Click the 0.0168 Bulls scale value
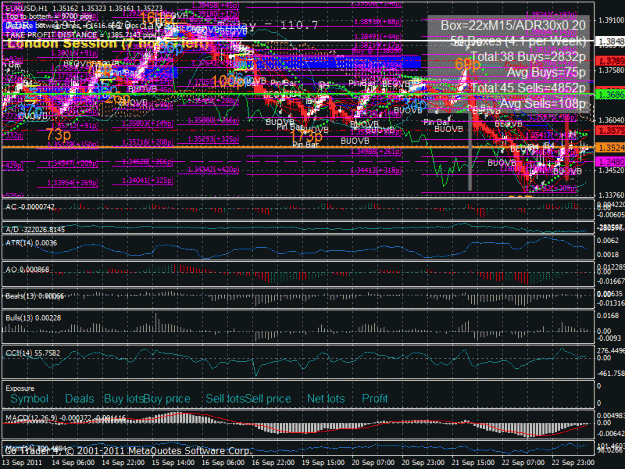This screenshot has height=469, width=625. click(608, 316)
